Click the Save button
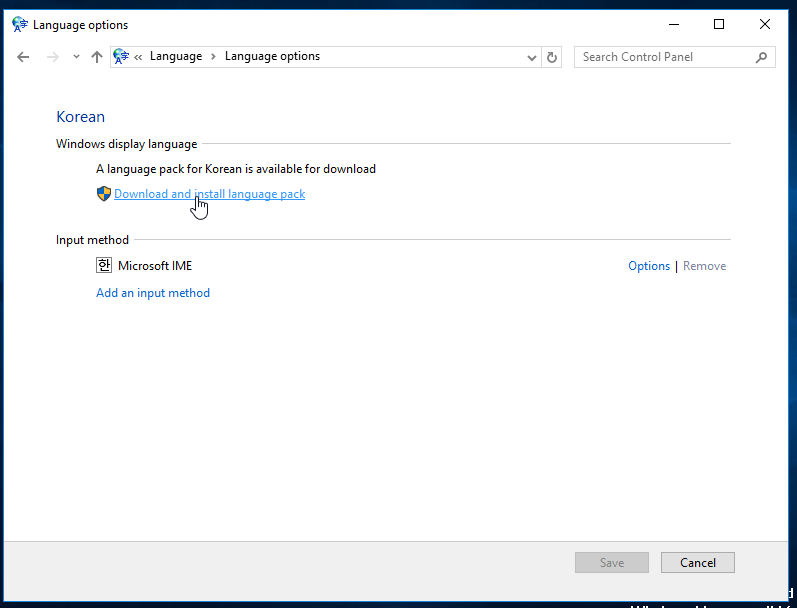Image resolution: width=797 pixels, height=608 pixels. 612,563
